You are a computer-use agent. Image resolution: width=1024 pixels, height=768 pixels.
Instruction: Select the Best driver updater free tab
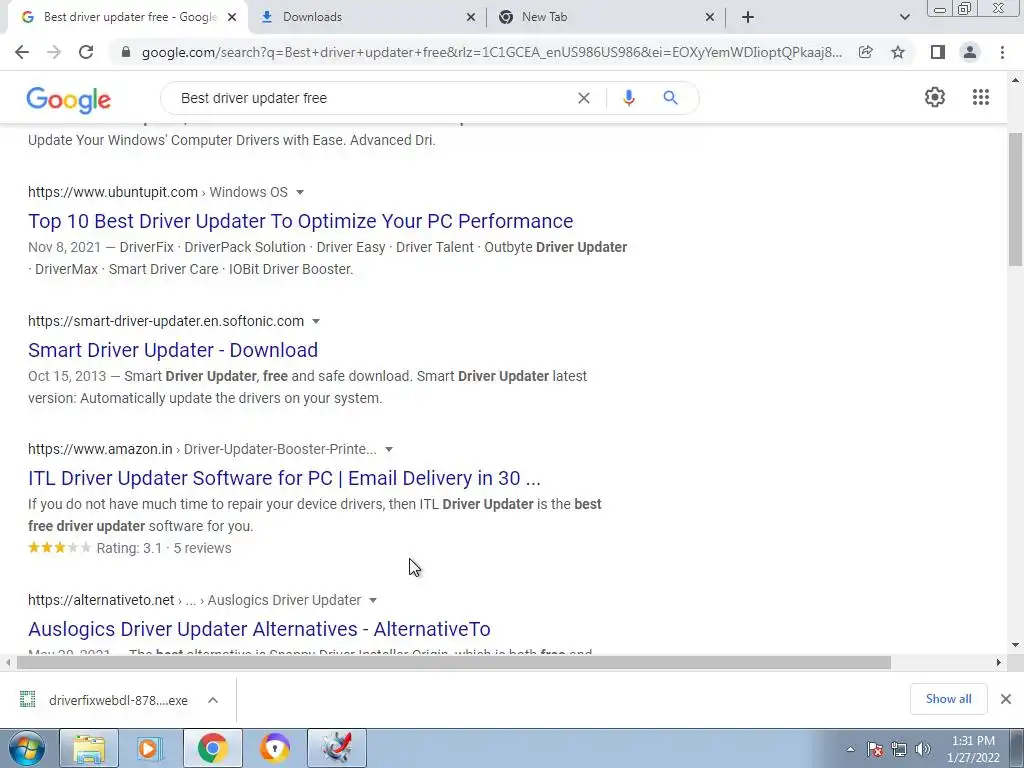tap(128, 17)
